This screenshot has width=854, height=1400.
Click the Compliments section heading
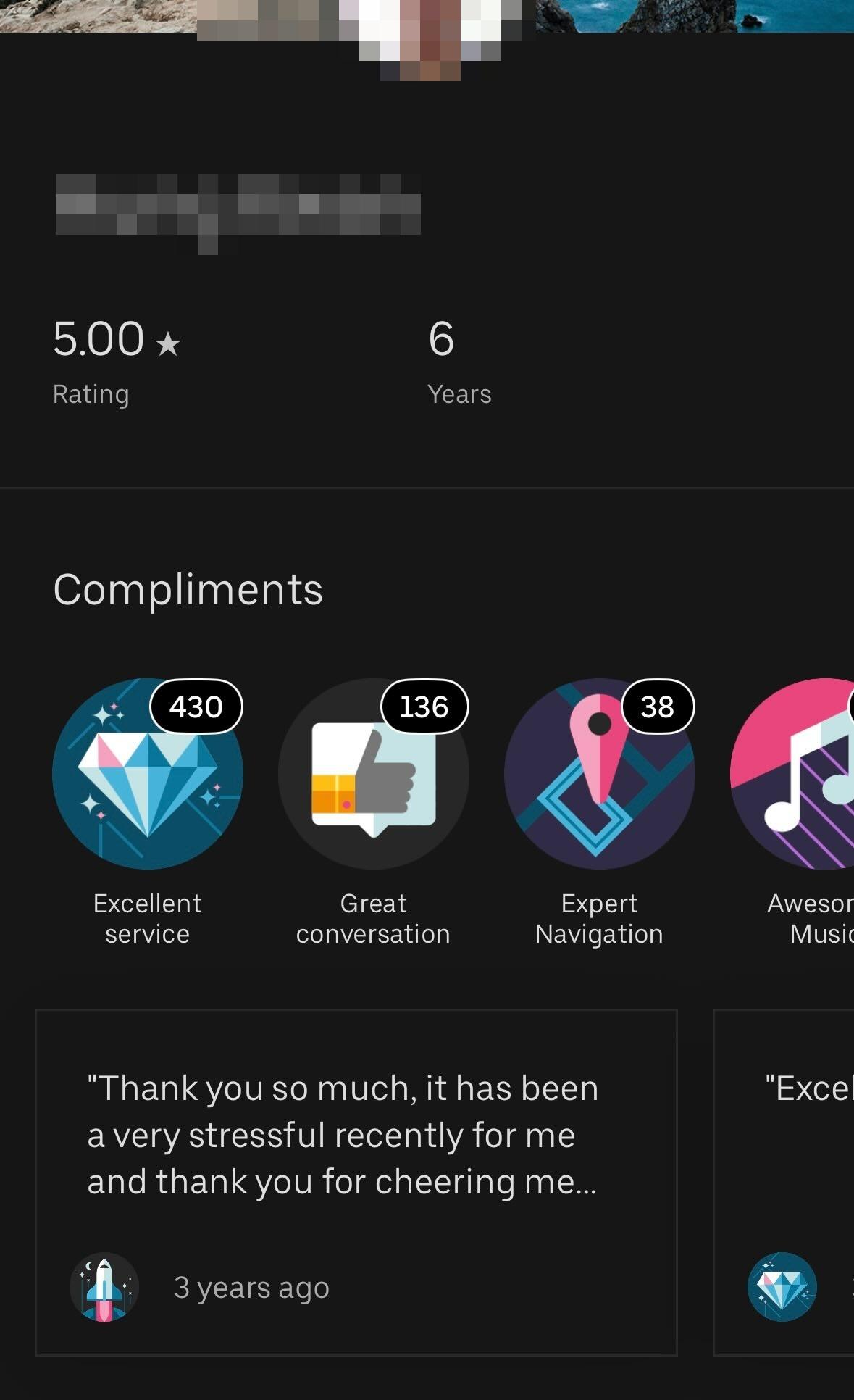(188, 589)
